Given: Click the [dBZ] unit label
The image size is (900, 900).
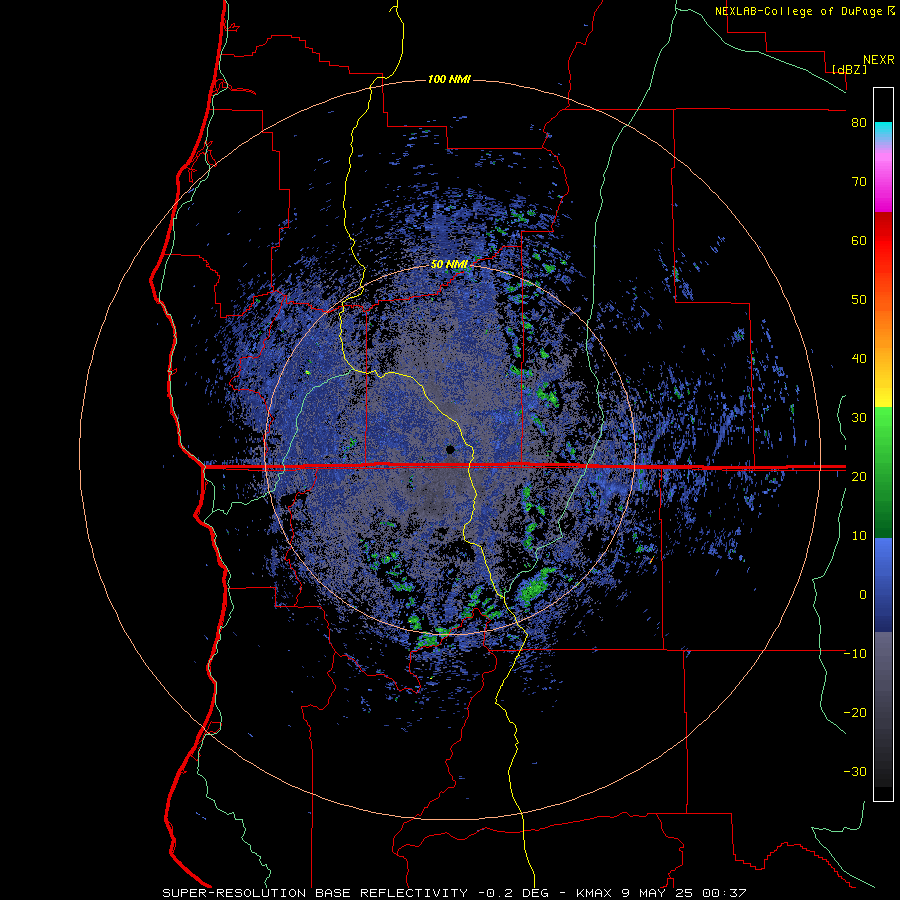Looking at the screenshot, I should click(x=849, y=69).
